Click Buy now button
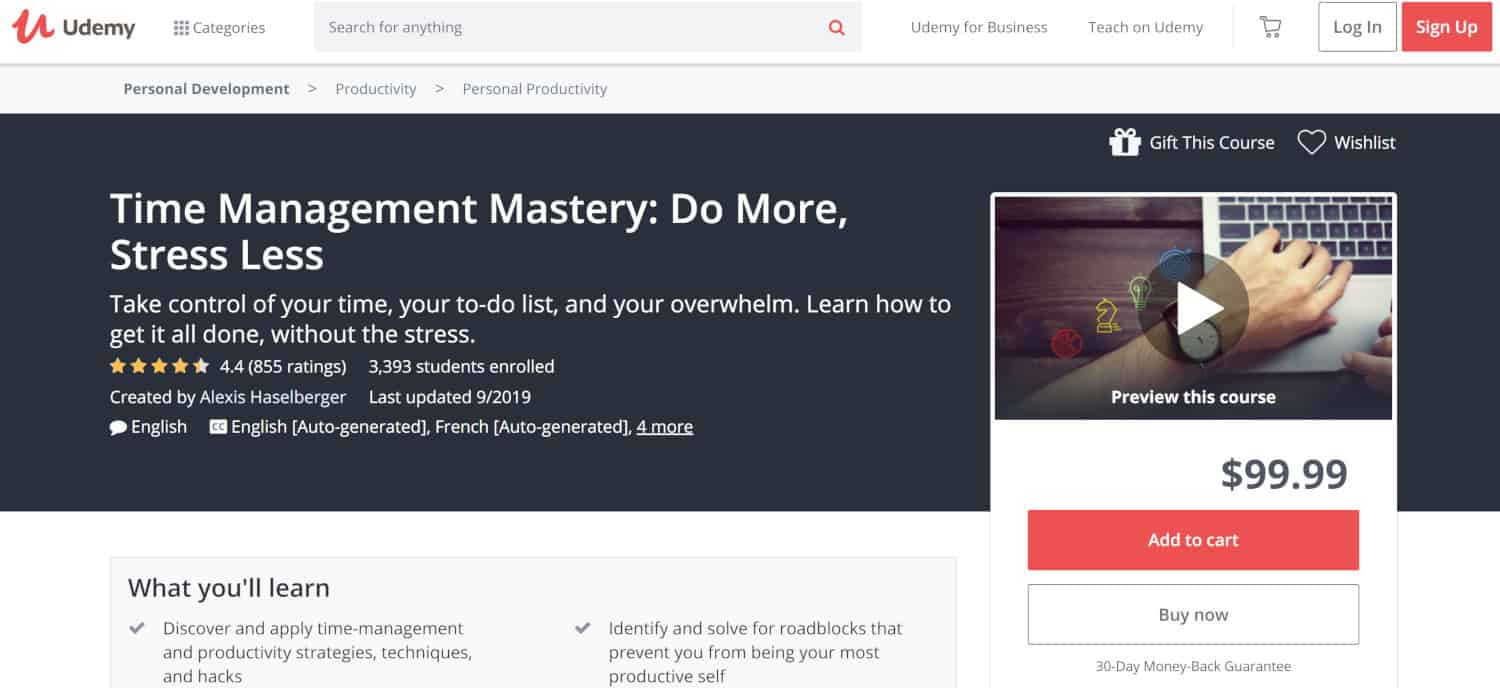Screen dimensions: 1500x688 coord(1193,615)
